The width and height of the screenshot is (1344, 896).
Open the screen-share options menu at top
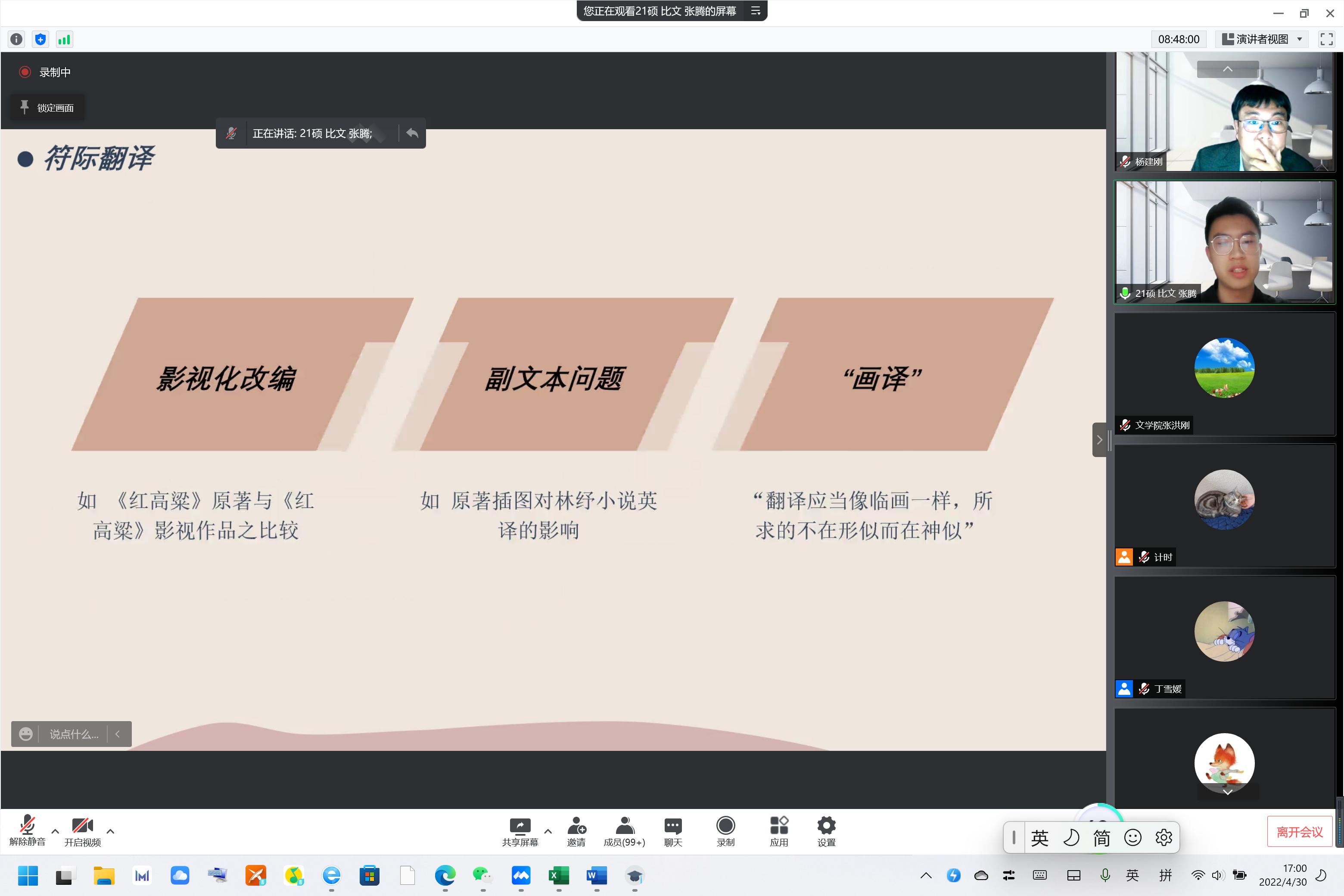[x=756, y=11]
